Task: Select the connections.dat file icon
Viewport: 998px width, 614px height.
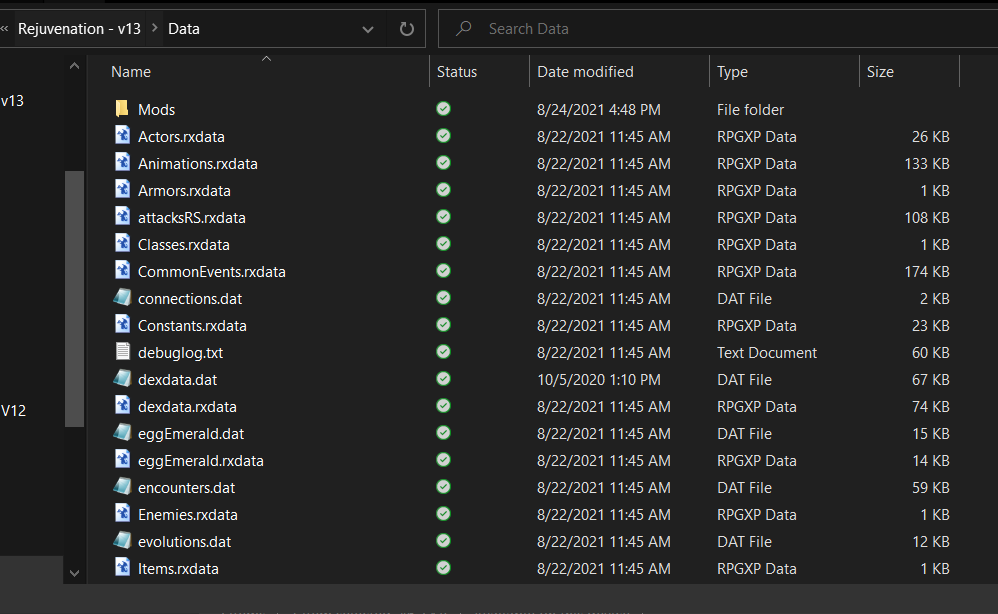Action: point(122,298)
